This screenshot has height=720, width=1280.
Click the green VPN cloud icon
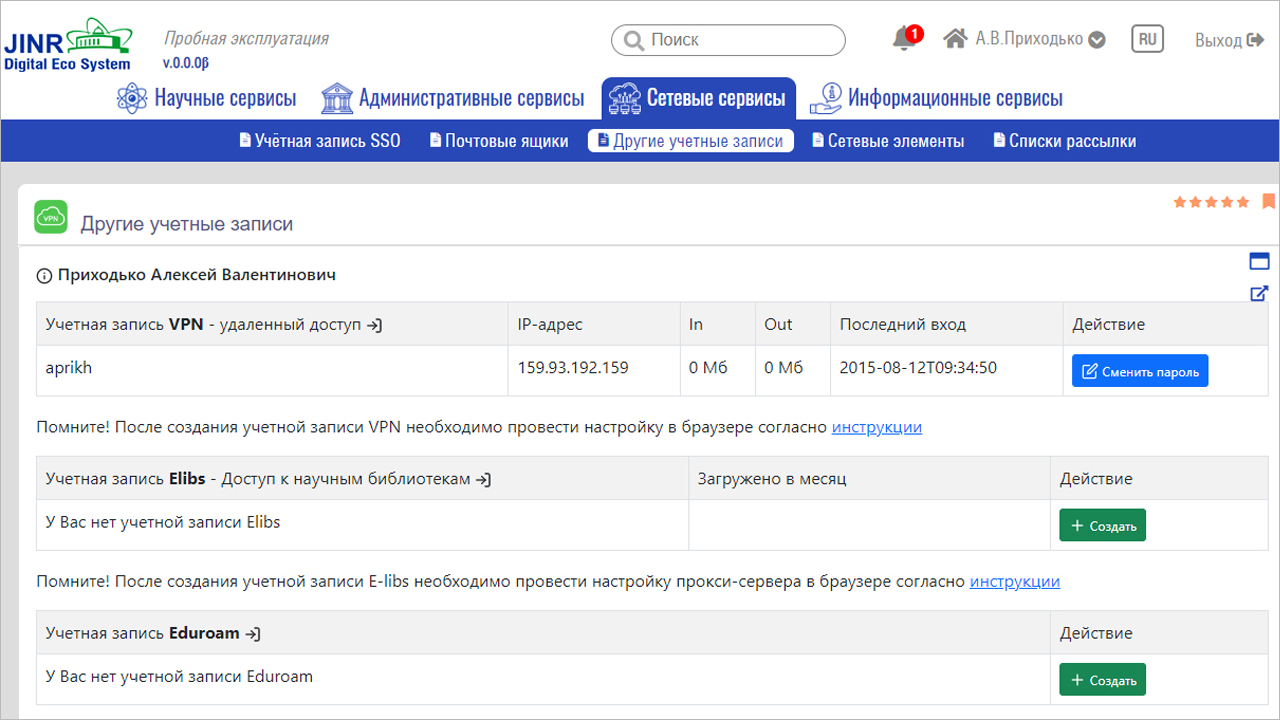[51, 217]
